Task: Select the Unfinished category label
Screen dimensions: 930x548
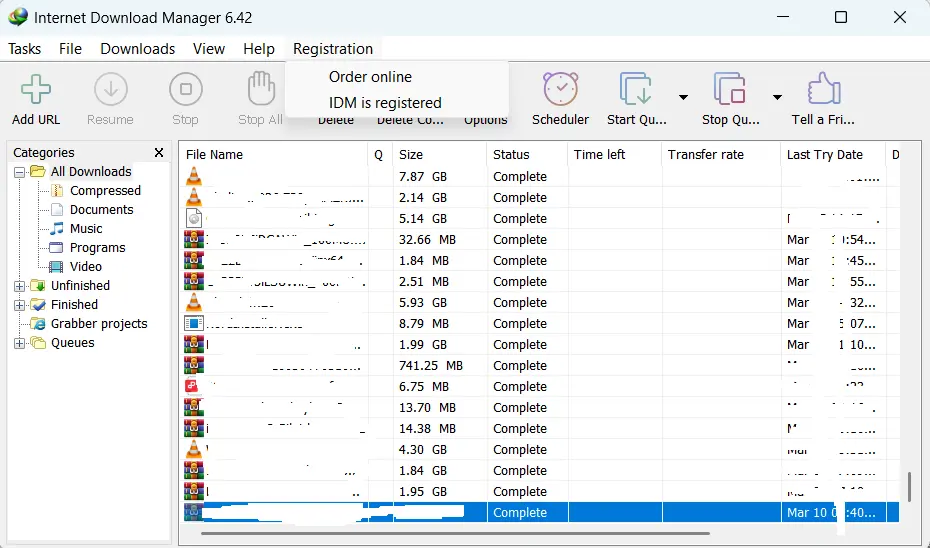Action: click(x=80, y=286)
